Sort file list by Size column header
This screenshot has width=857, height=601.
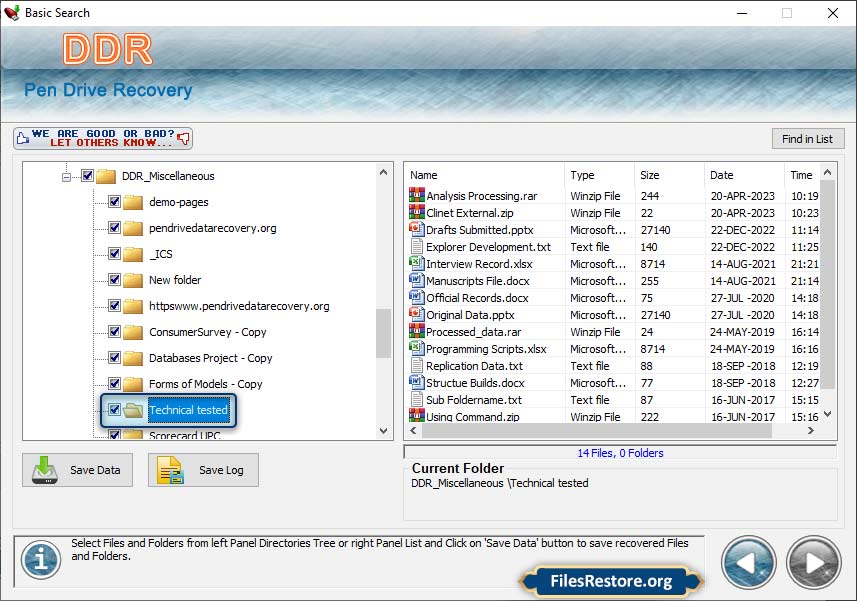(x=669, y=175)
